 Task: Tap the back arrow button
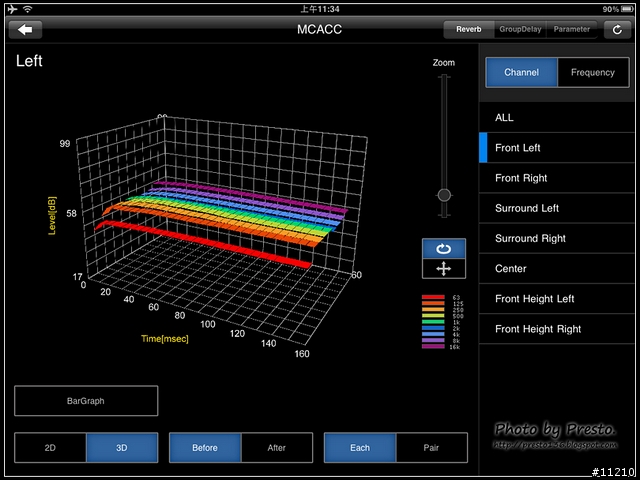click(25, 29)
